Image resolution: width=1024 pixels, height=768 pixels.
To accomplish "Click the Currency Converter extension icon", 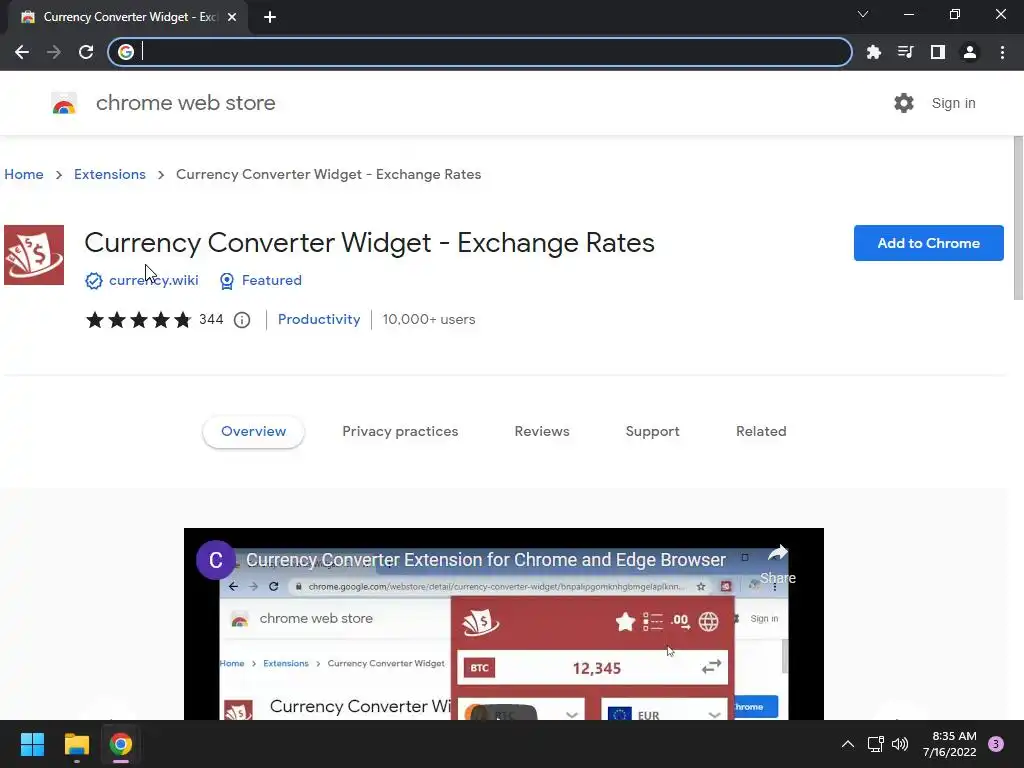I will click(34, 255).
